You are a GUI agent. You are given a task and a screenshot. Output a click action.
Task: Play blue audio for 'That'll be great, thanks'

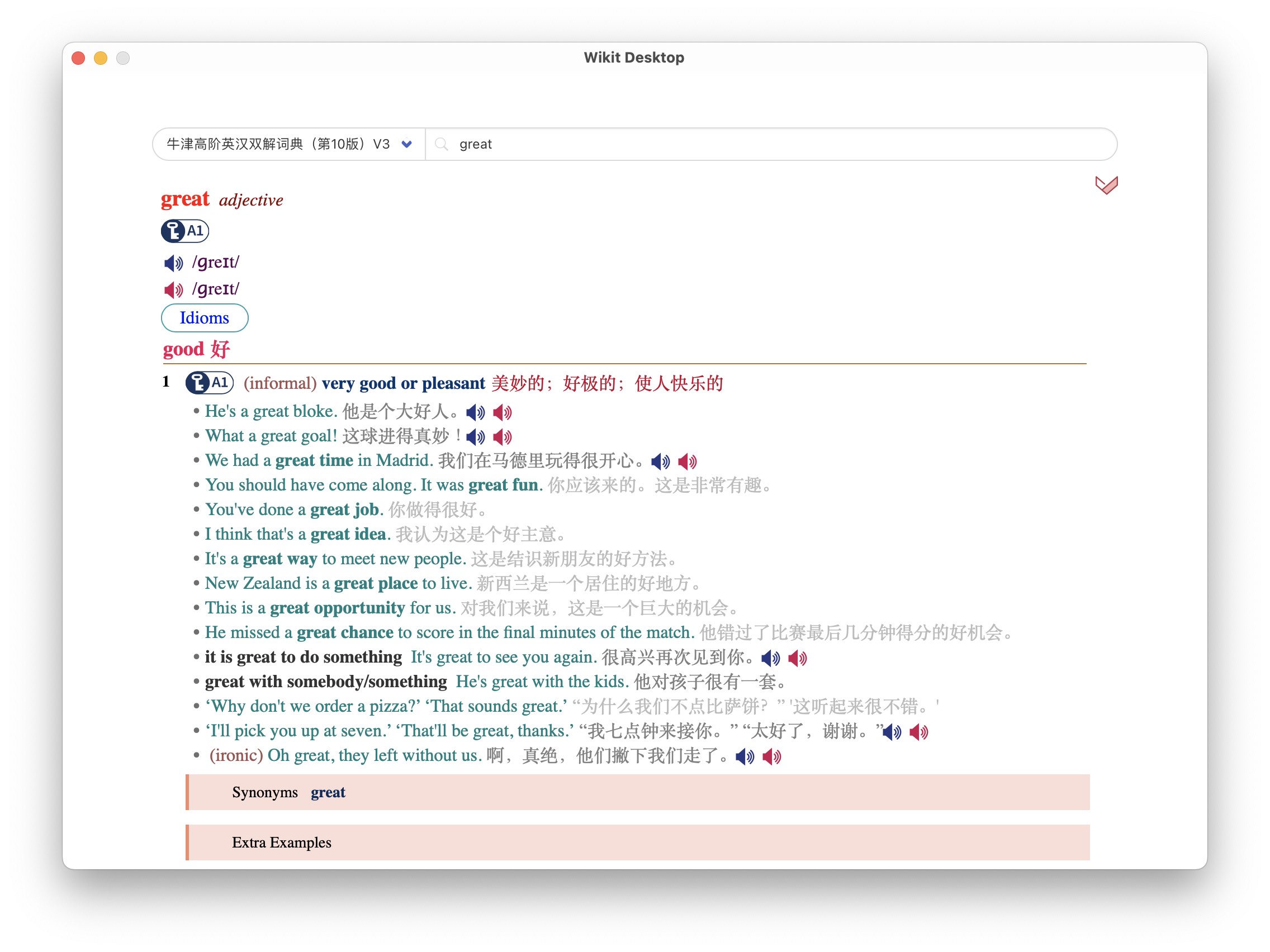(x=892, y=732)
